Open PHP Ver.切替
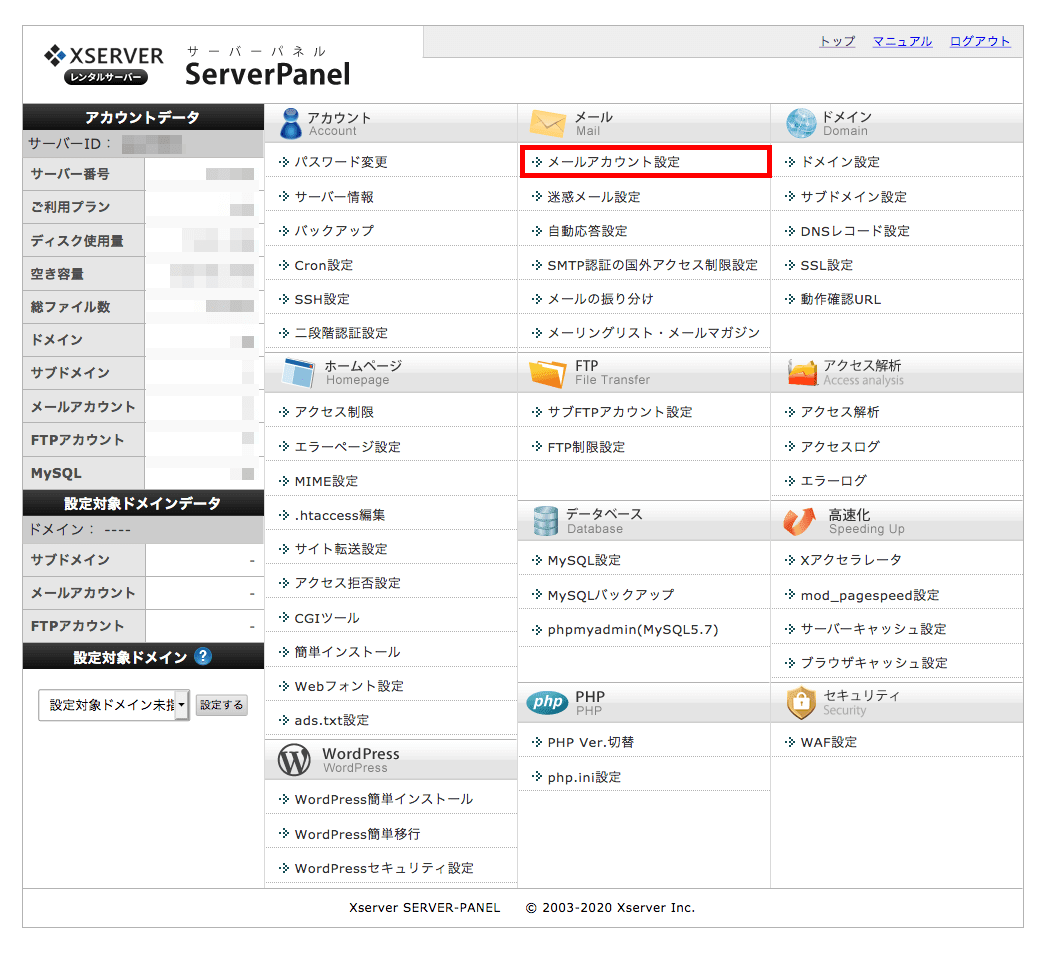Viewport: 1043px width, 958px height. click(591, 742)
